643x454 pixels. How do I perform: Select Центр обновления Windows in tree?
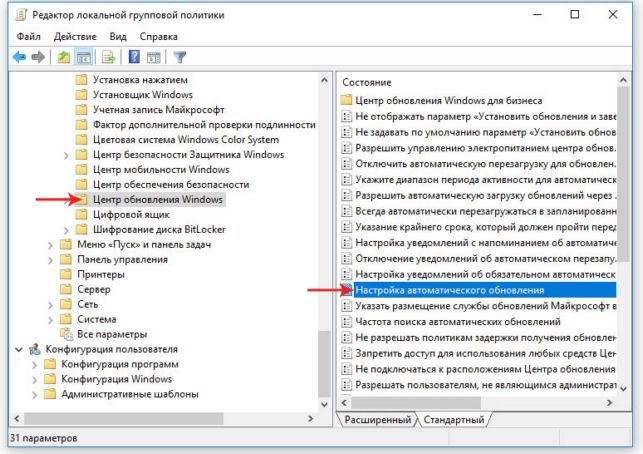157,199
